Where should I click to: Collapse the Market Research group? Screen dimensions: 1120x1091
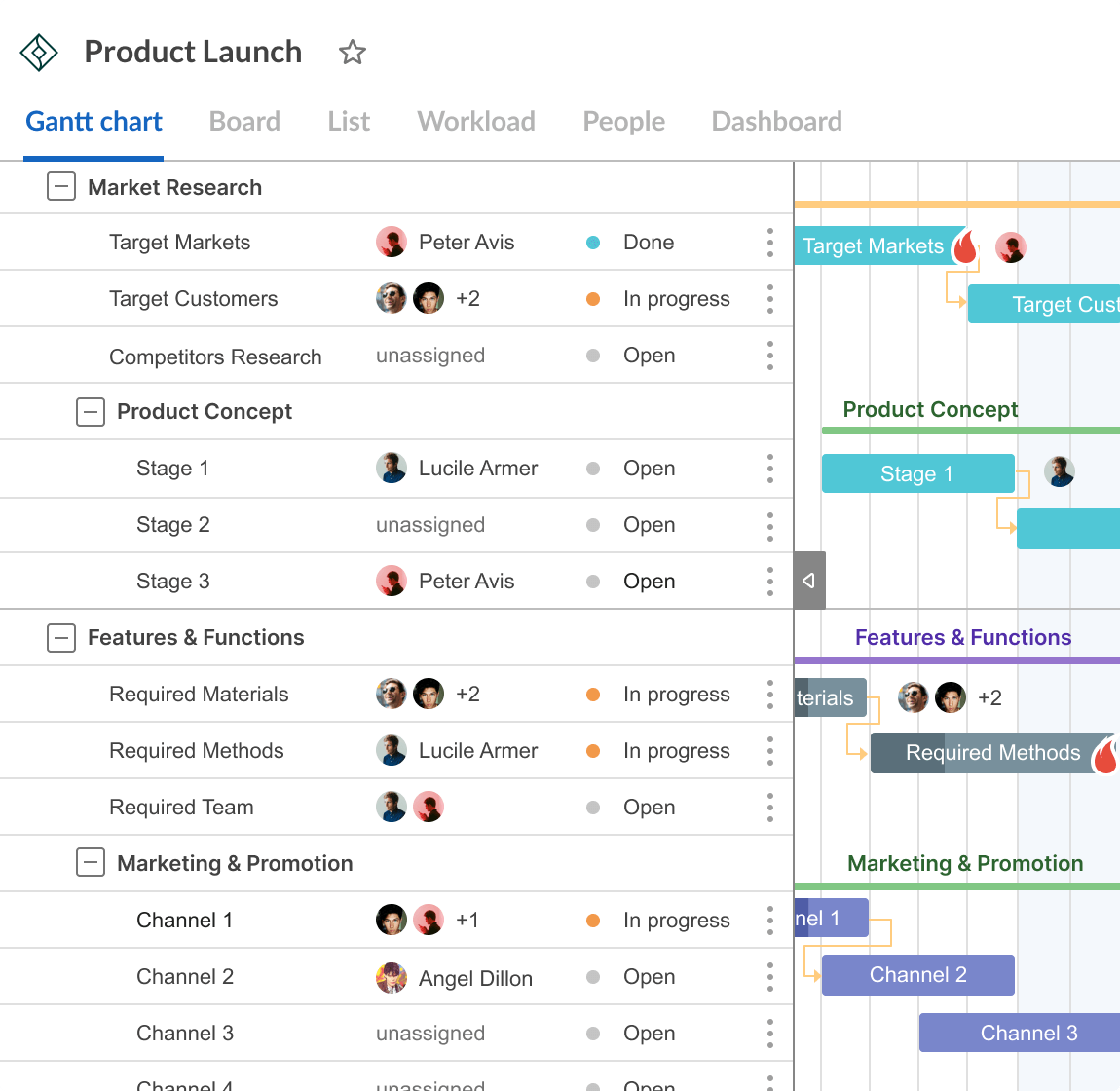tap(61, 187)
